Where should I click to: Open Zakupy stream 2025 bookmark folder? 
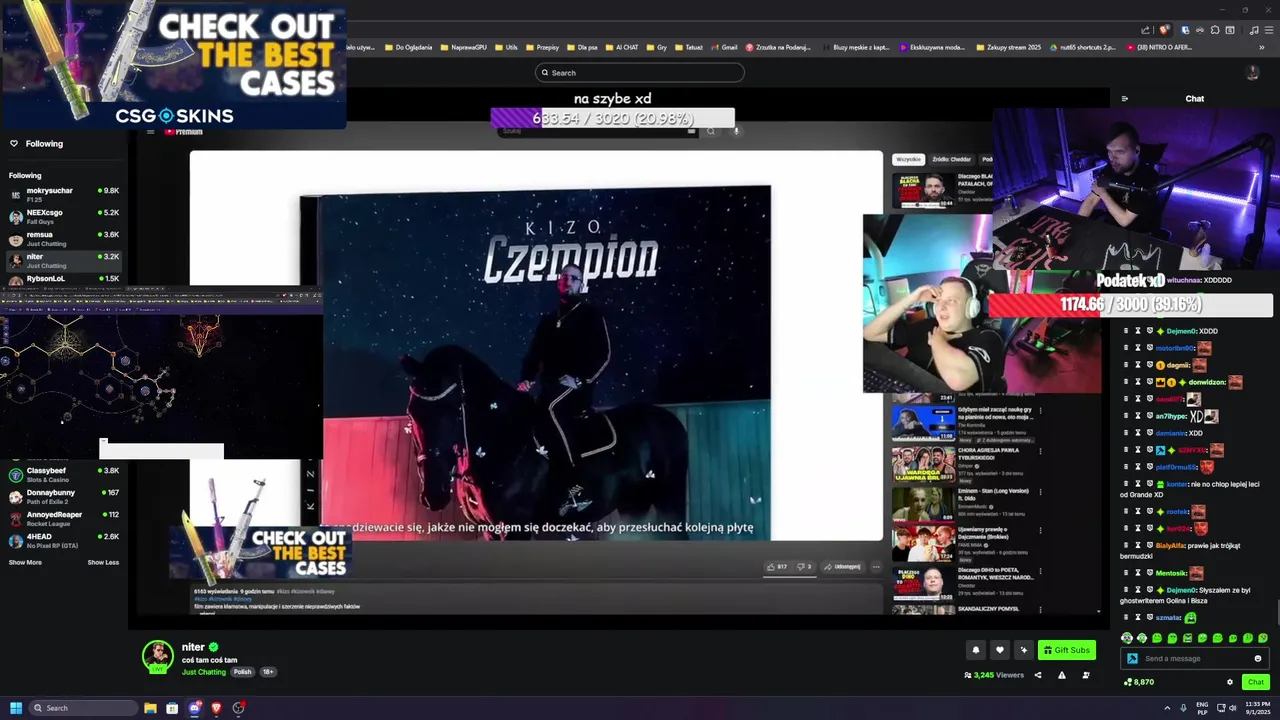pos(1009,47)
